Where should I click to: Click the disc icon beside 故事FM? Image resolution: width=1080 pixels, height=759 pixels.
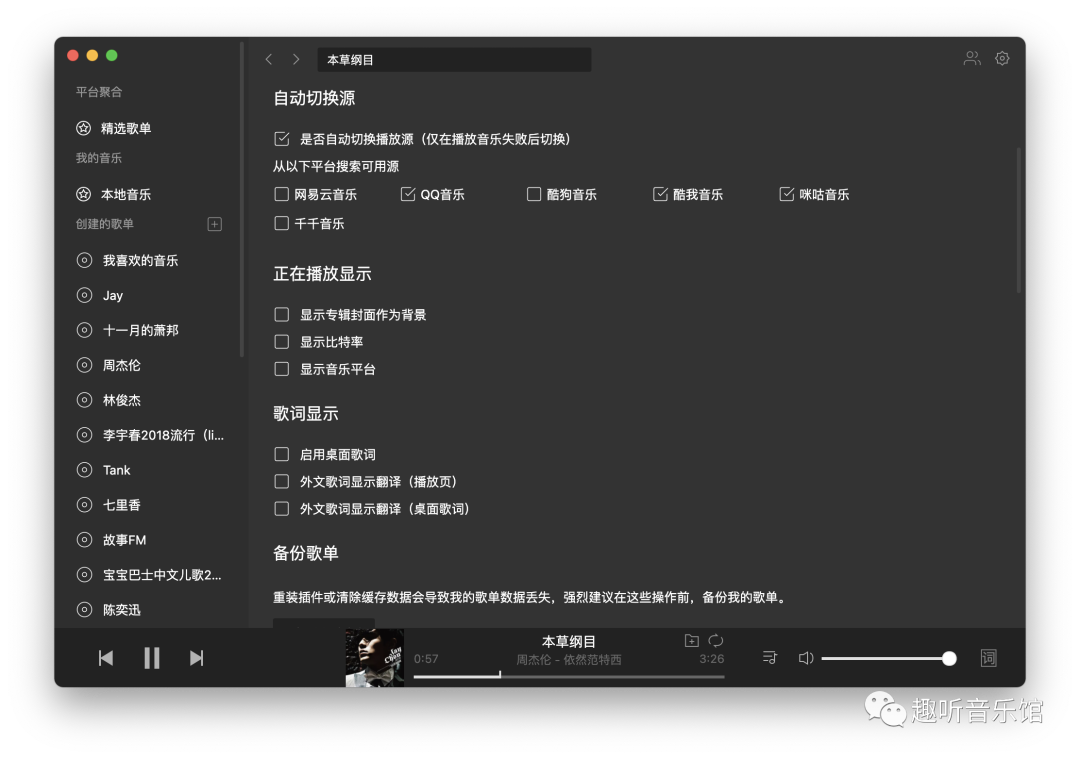pyautogui.click(x=84, y=540)
